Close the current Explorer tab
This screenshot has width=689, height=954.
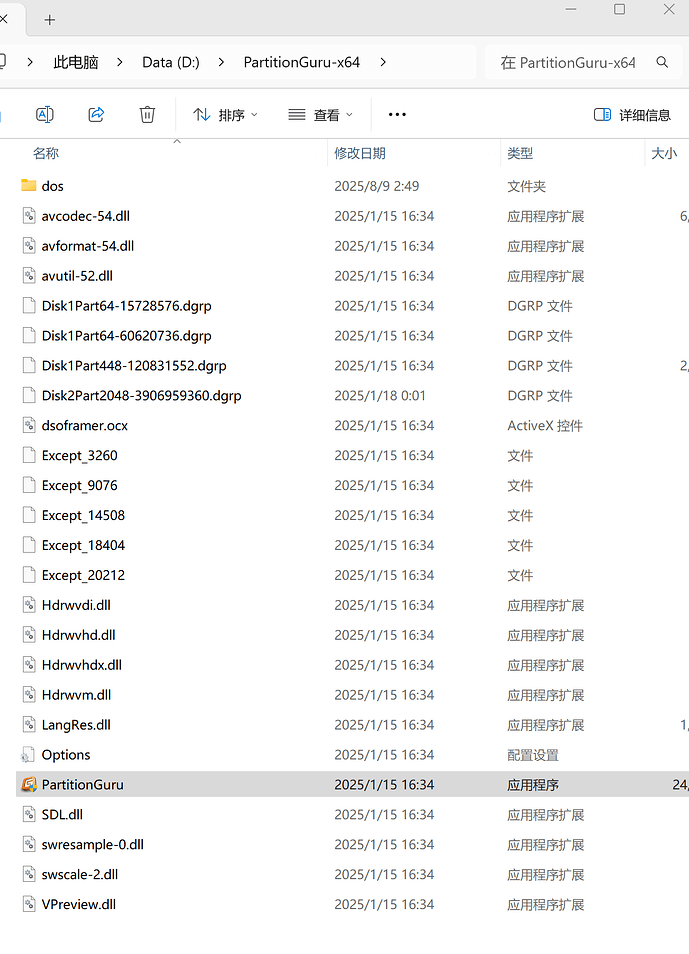[4, 19]
